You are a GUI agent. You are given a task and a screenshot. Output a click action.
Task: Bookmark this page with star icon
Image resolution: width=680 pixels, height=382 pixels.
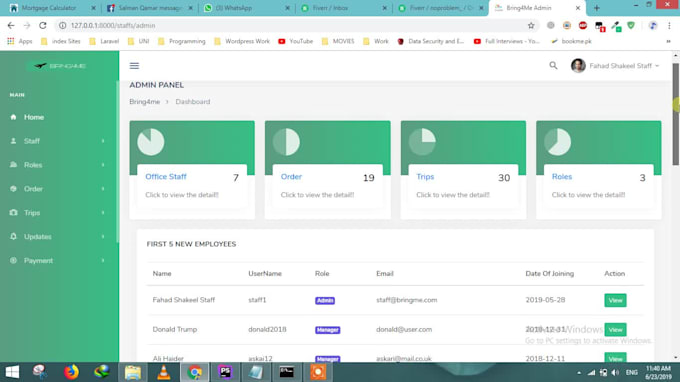531,26
